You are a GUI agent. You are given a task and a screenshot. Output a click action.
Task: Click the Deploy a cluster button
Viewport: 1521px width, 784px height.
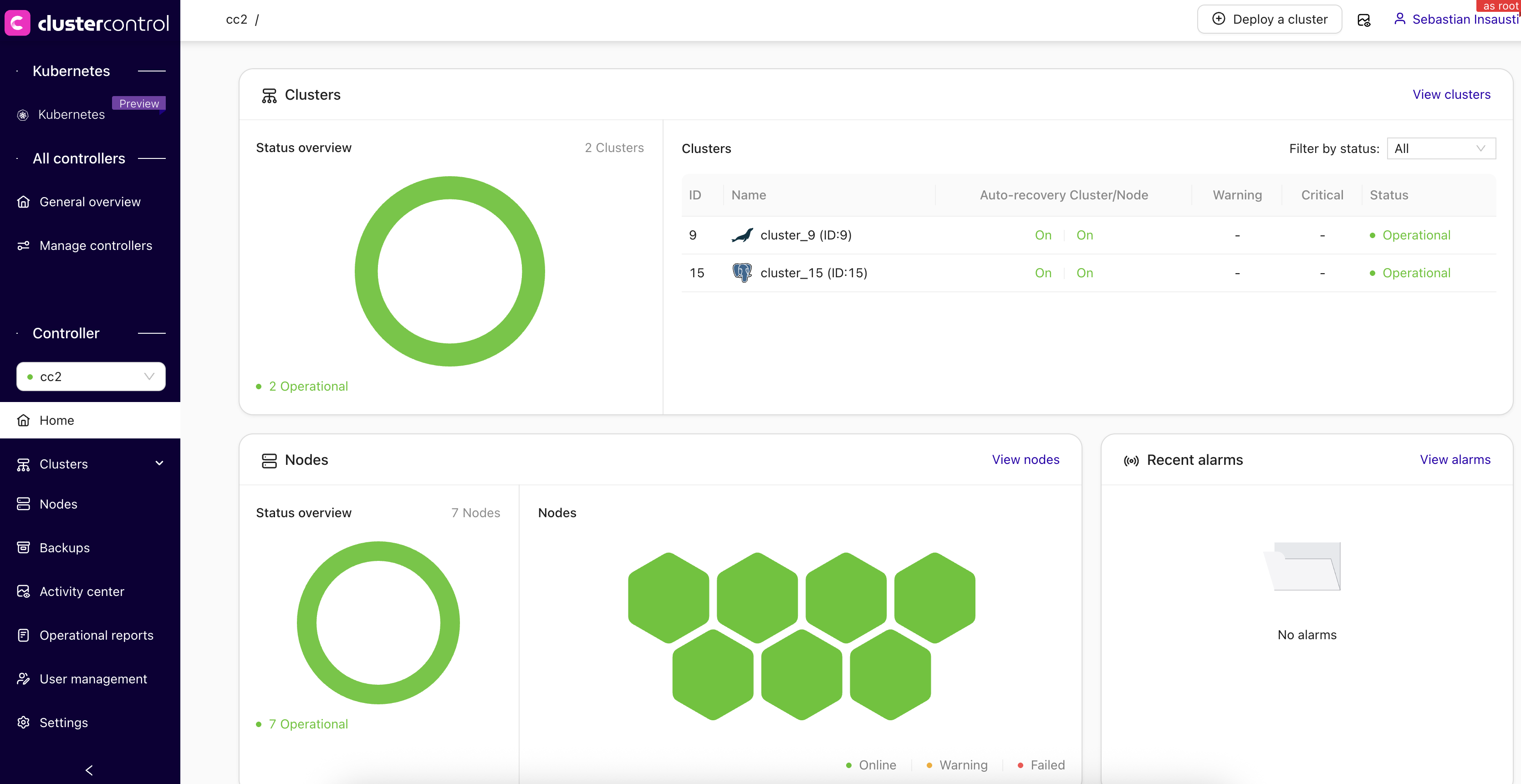[x=1270, y=20]
